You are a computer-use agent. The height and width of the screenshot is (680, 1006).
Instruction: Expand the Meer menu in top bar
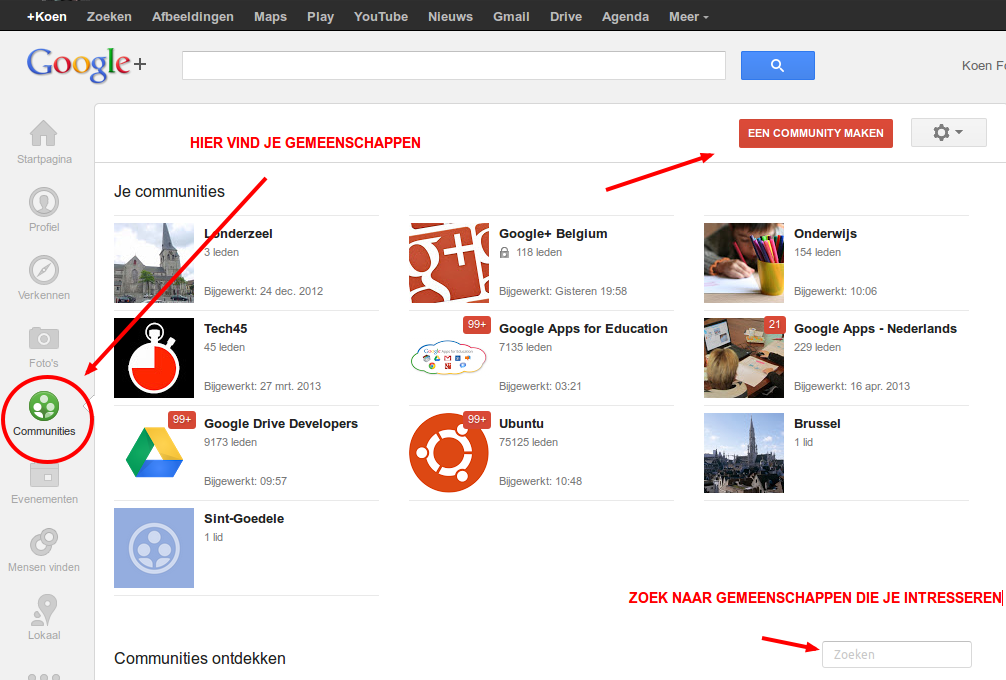[688, 17]
